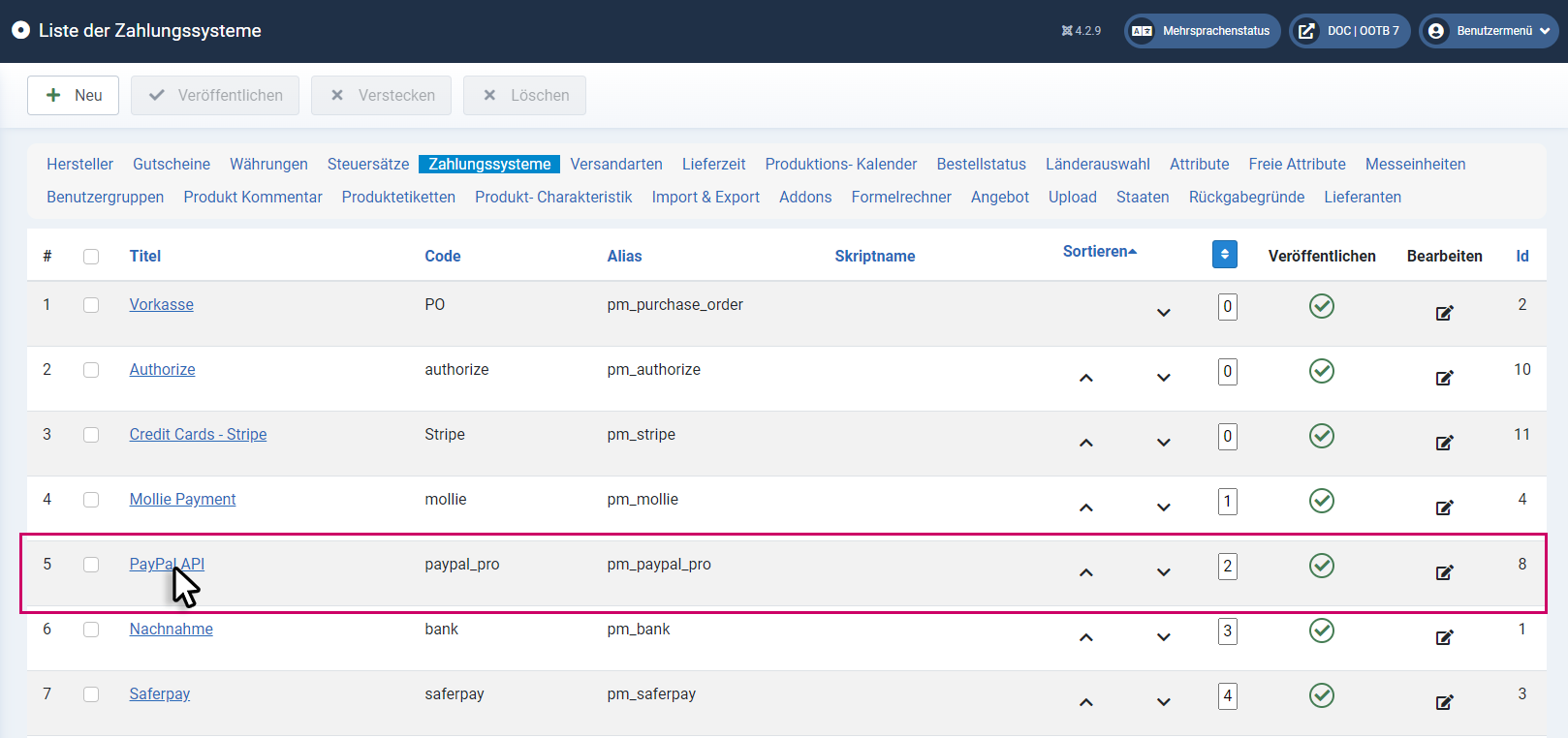The width and height of the screenshot is (1568, 738).
Task: Move PayPal API down in order
Action: tap(1164, 572)
